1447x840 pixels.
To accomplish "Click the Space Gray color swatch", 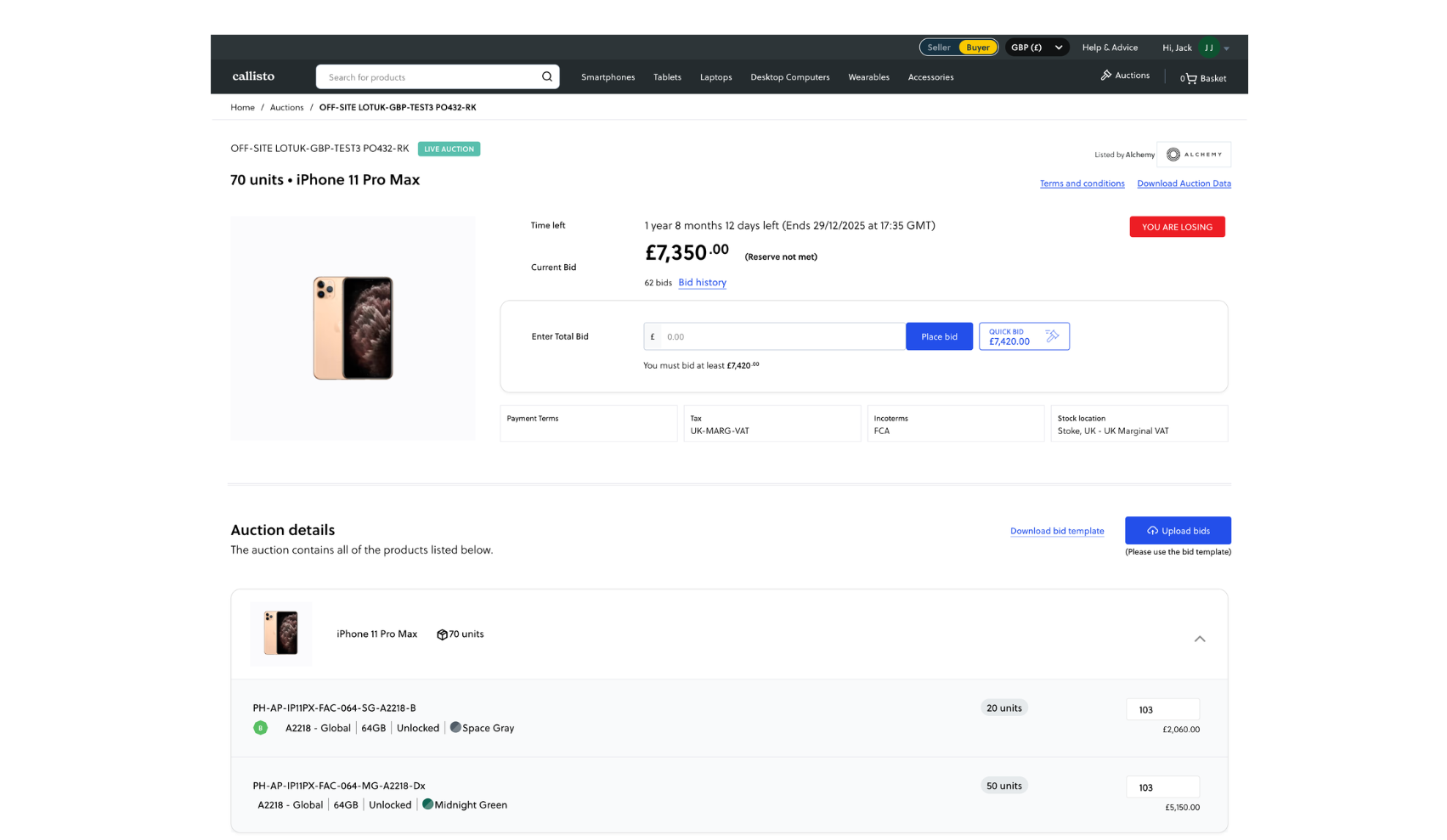I will click(x=455, y=727).
